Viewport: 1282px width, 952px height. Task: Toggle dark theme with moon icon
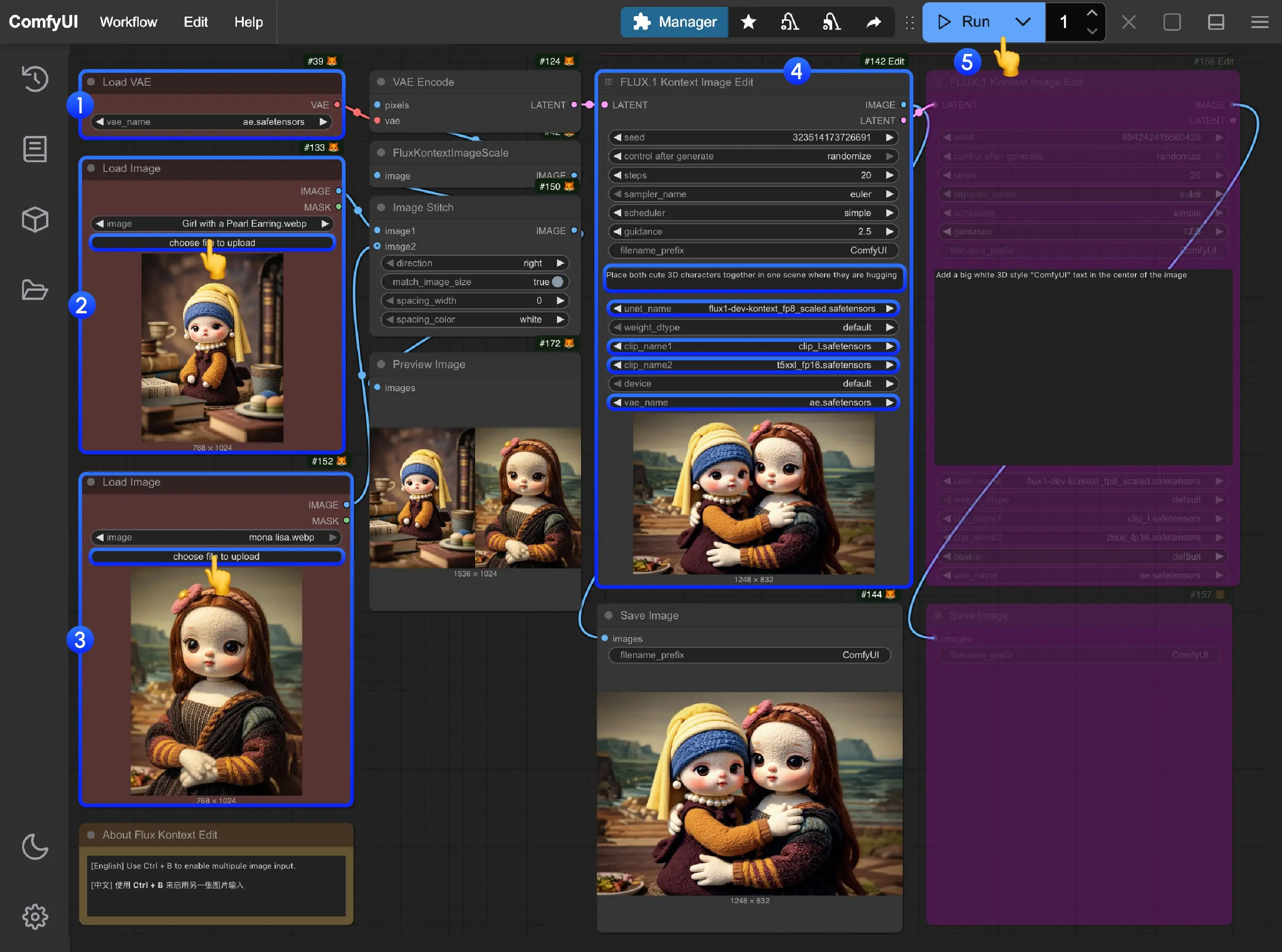[35, 846]
